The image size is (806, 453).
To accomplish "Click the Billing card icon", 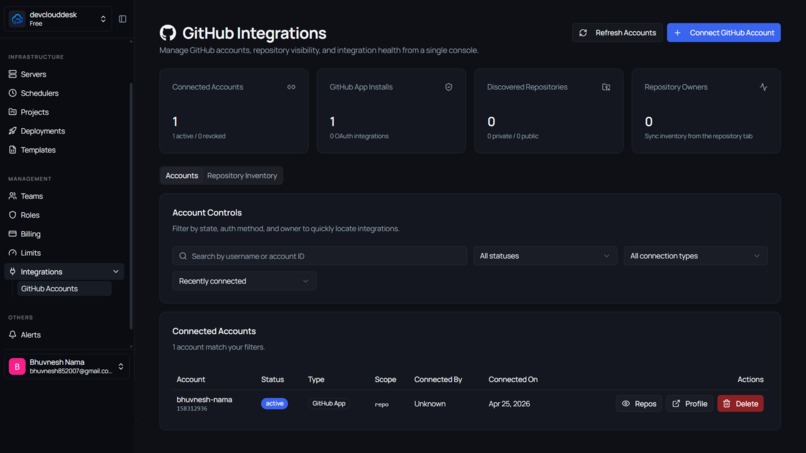I will (x=12, y=234).
